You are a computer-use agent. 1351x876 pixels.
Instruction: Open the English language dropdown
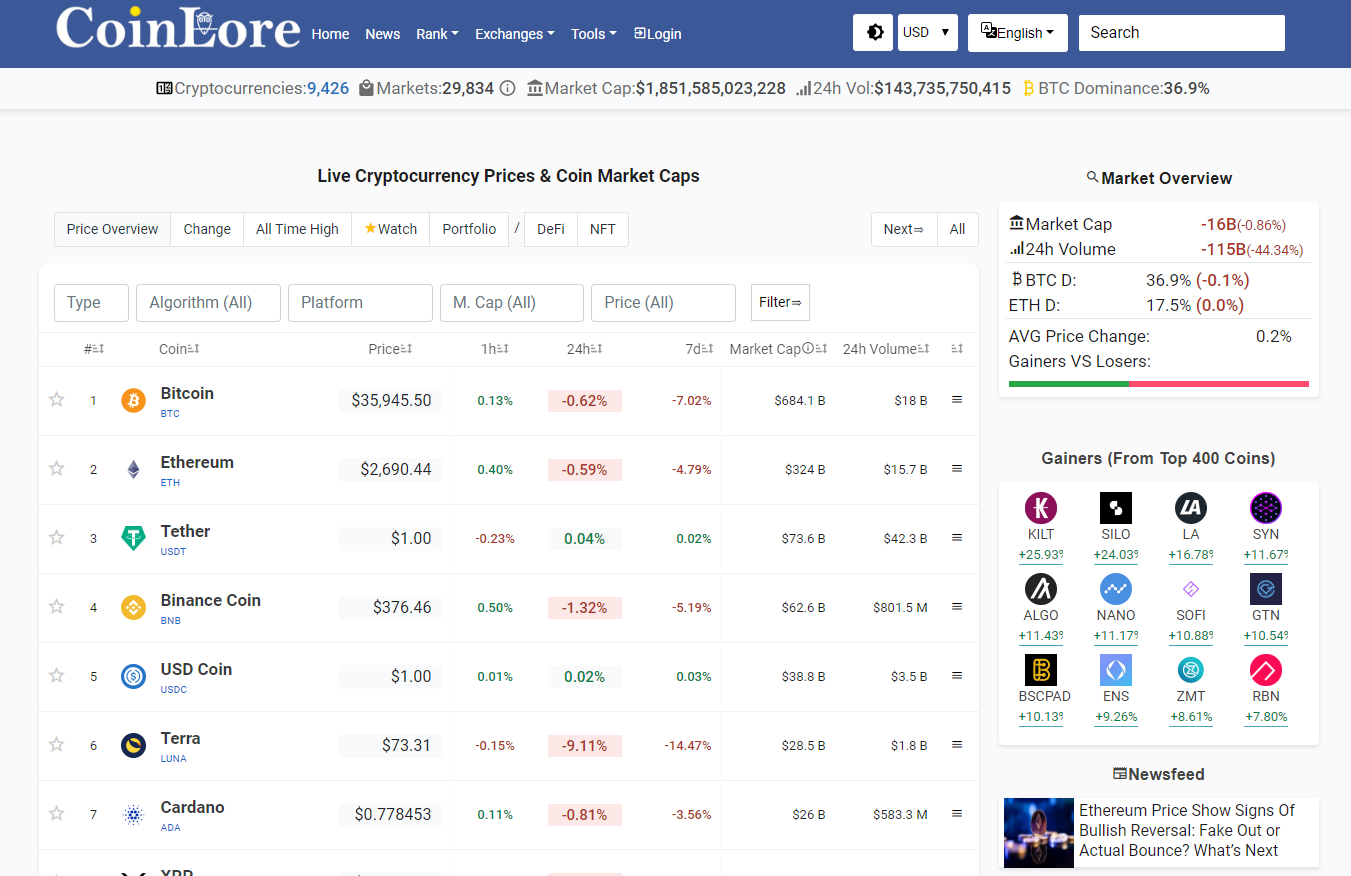[1018, 32]
